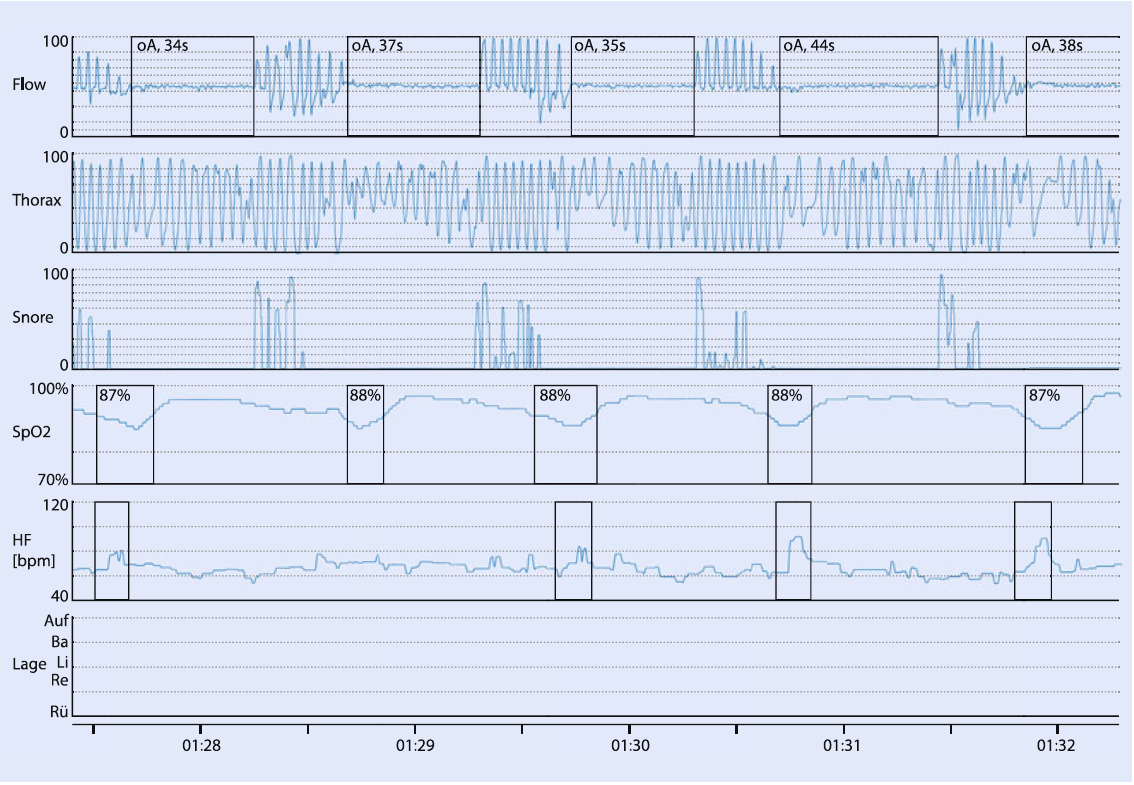Screen dimensions: 1134x785
Task: Select the 'oA, 44s' apnea event label
Action: (809, 46)
